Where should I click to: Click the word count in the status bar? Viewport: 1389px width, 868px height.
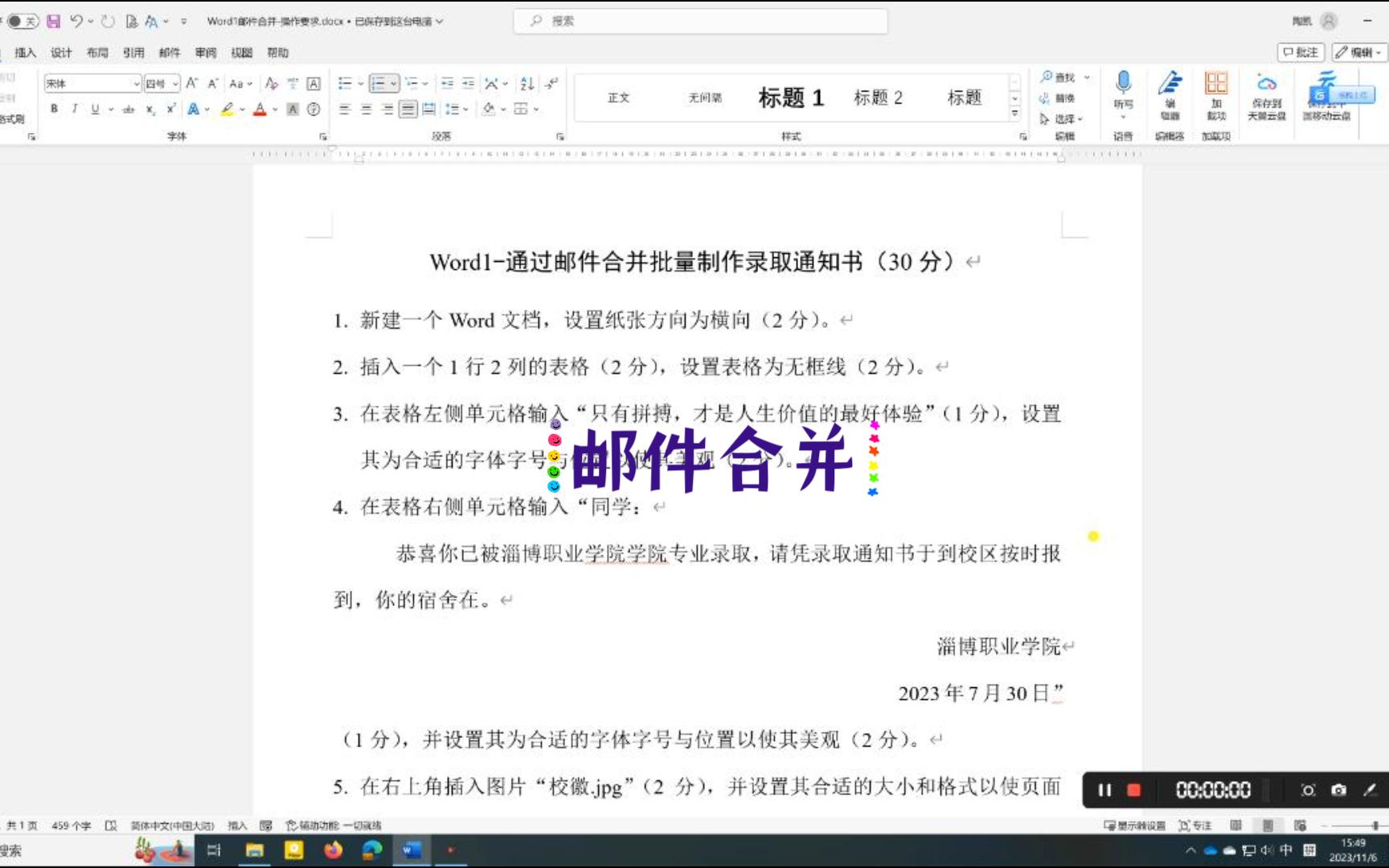coord(72,825)
